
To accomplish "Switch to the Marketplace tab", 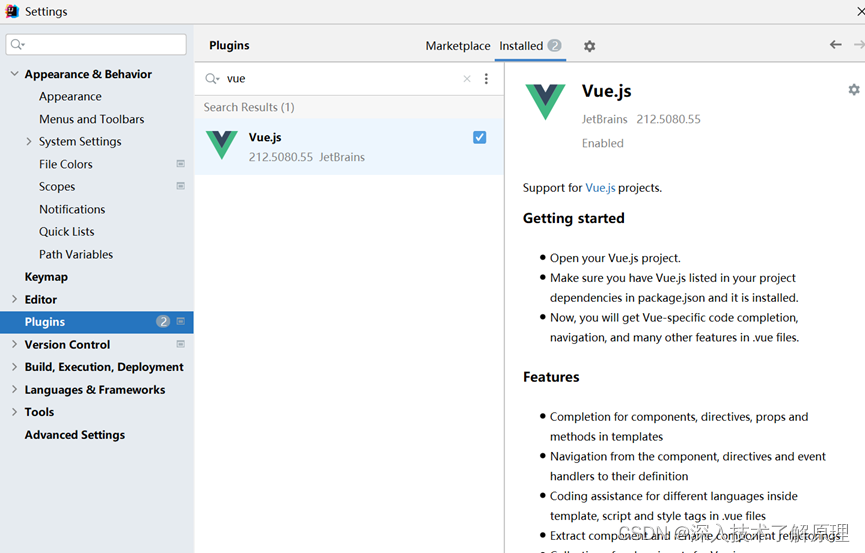I will point(457,46).
